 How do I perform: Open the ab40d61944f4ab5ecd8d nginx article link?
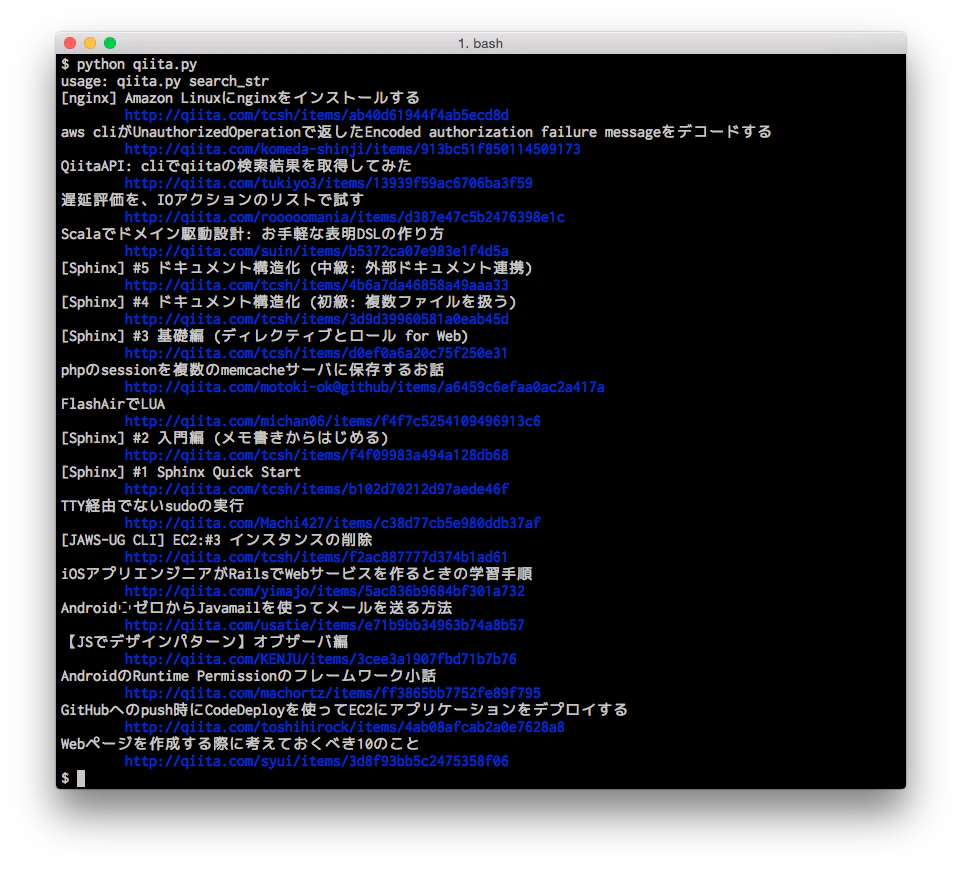pos(317,115)
